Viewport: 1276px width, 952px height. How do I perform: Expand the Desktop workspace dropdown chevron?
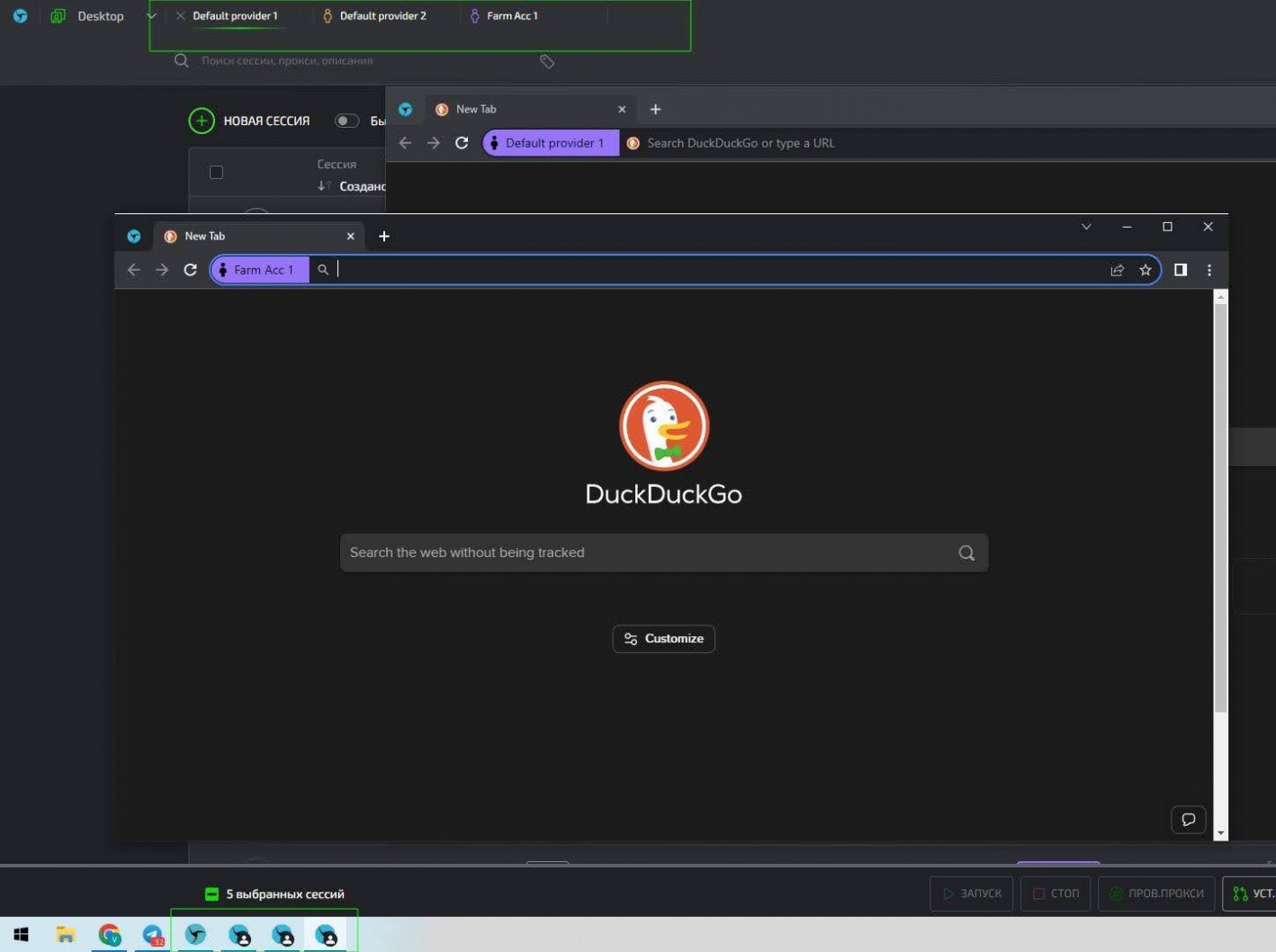tap(151, 16)
